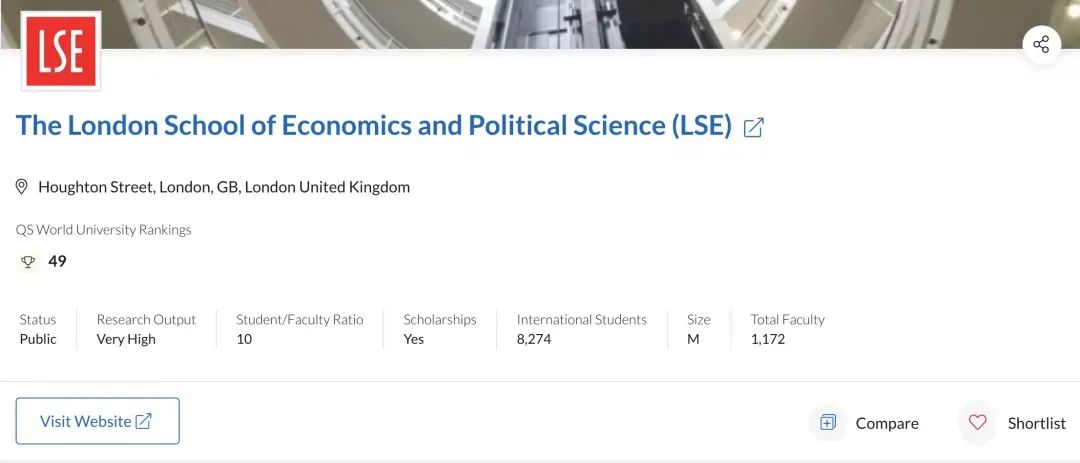This screenshot has width=1080, height=463.
Task: Click the location pin icon
Action: point(22,187)
